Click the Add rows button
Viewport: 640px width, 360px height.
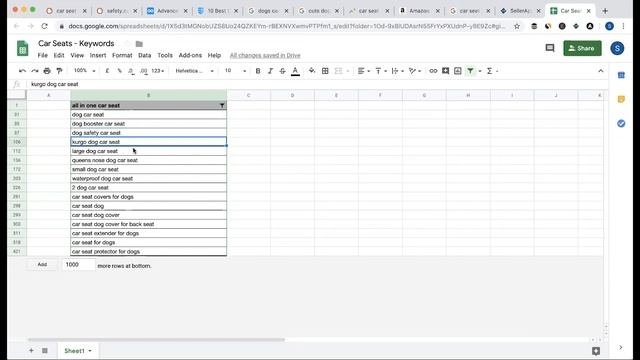pos(42,264)
